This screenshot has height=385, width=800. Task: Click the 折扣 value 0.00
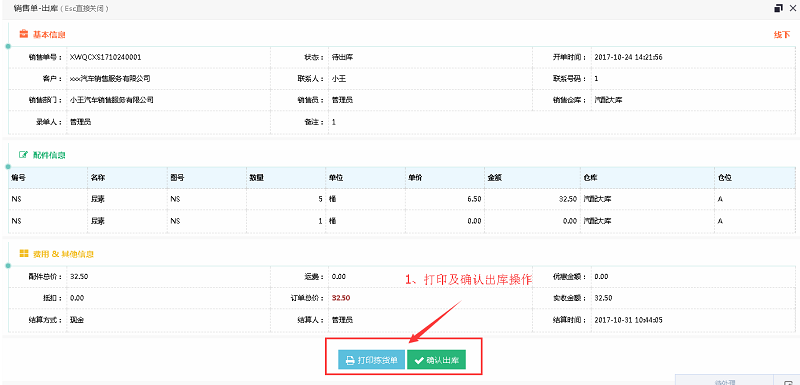77,298
